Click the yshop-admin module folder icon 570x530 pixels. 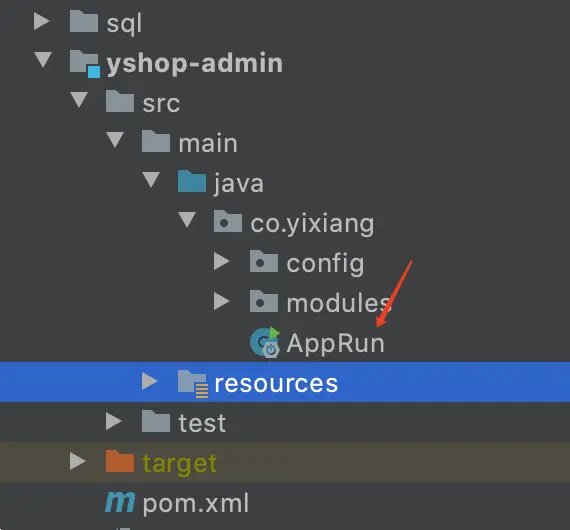pyautogui.click(x=85, y=64)
